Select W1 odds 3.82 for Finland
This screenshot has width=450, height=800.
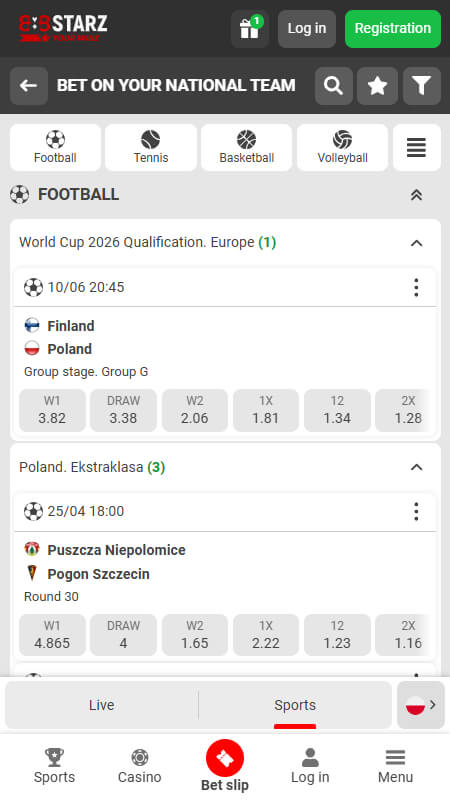pyautogui.click(x=52, y=410)
